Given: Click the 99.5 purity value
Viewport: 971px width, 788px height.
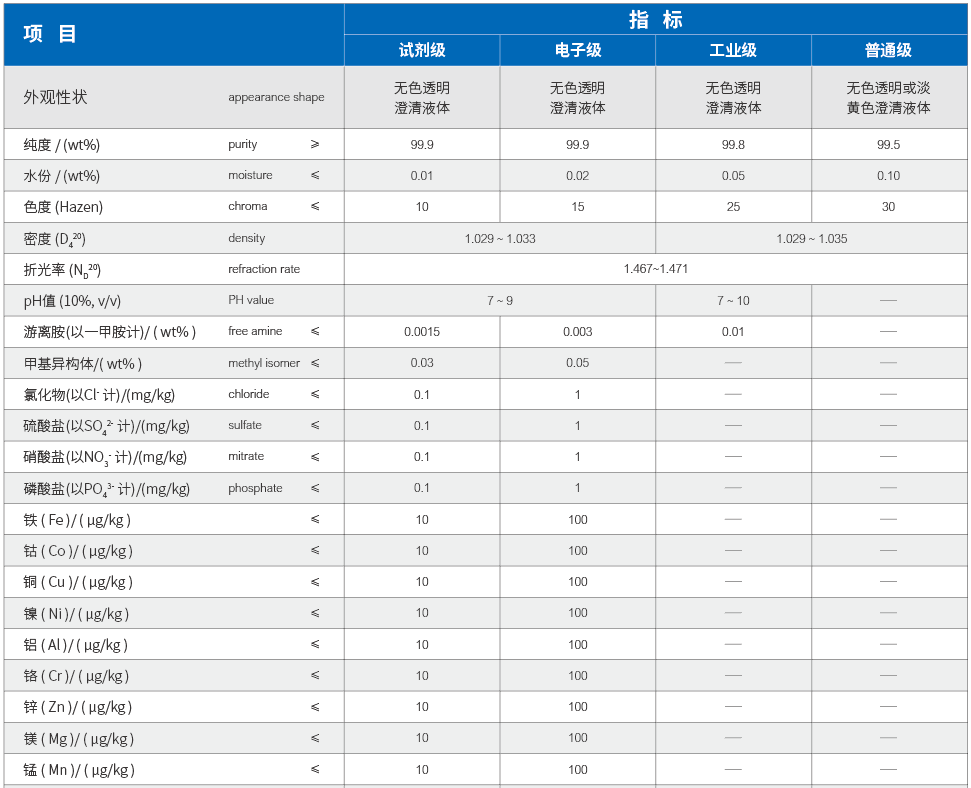Looking at the screenshot, I should (888, 145).
